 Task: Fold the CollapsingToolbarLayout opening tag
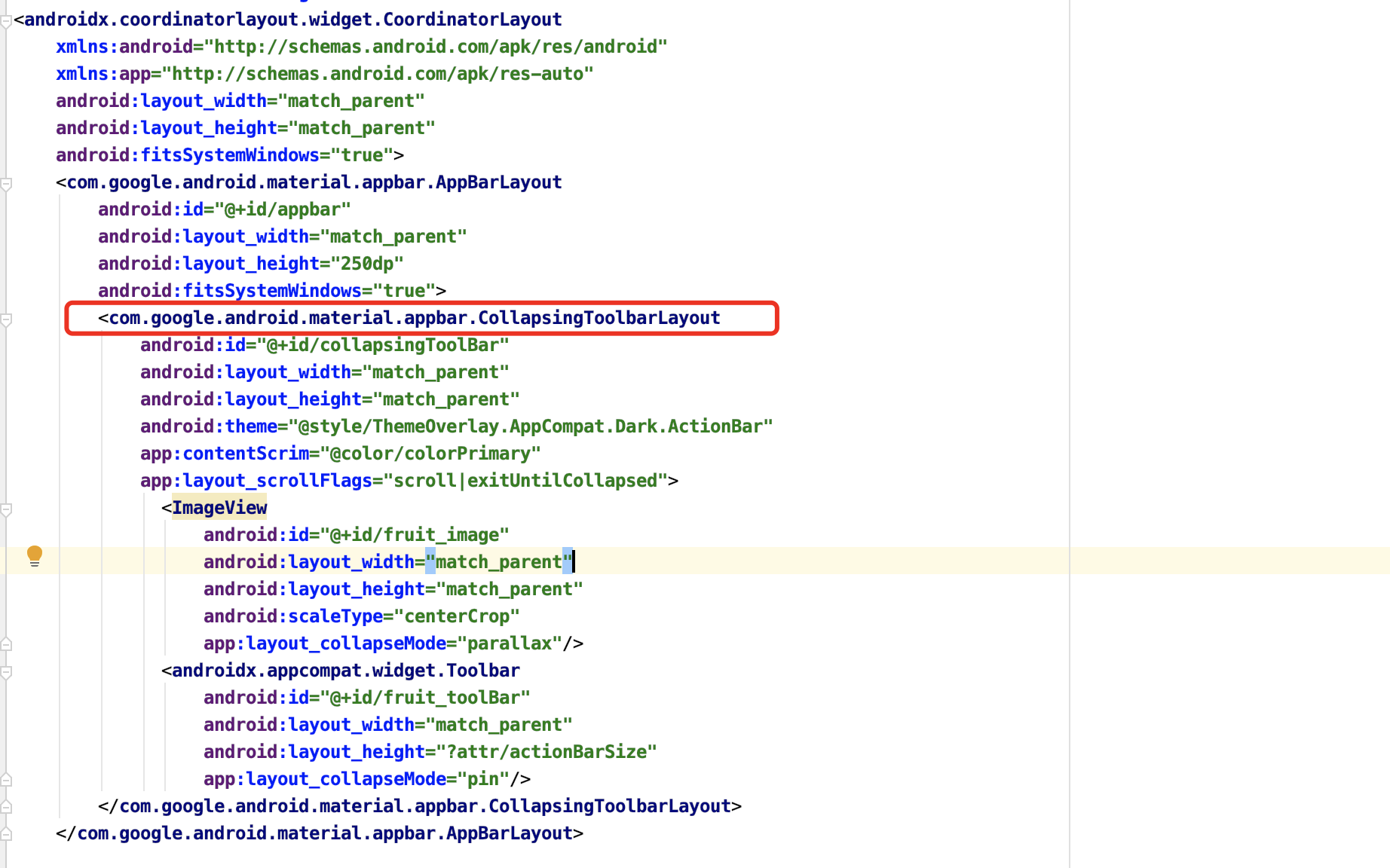(6, 320)
